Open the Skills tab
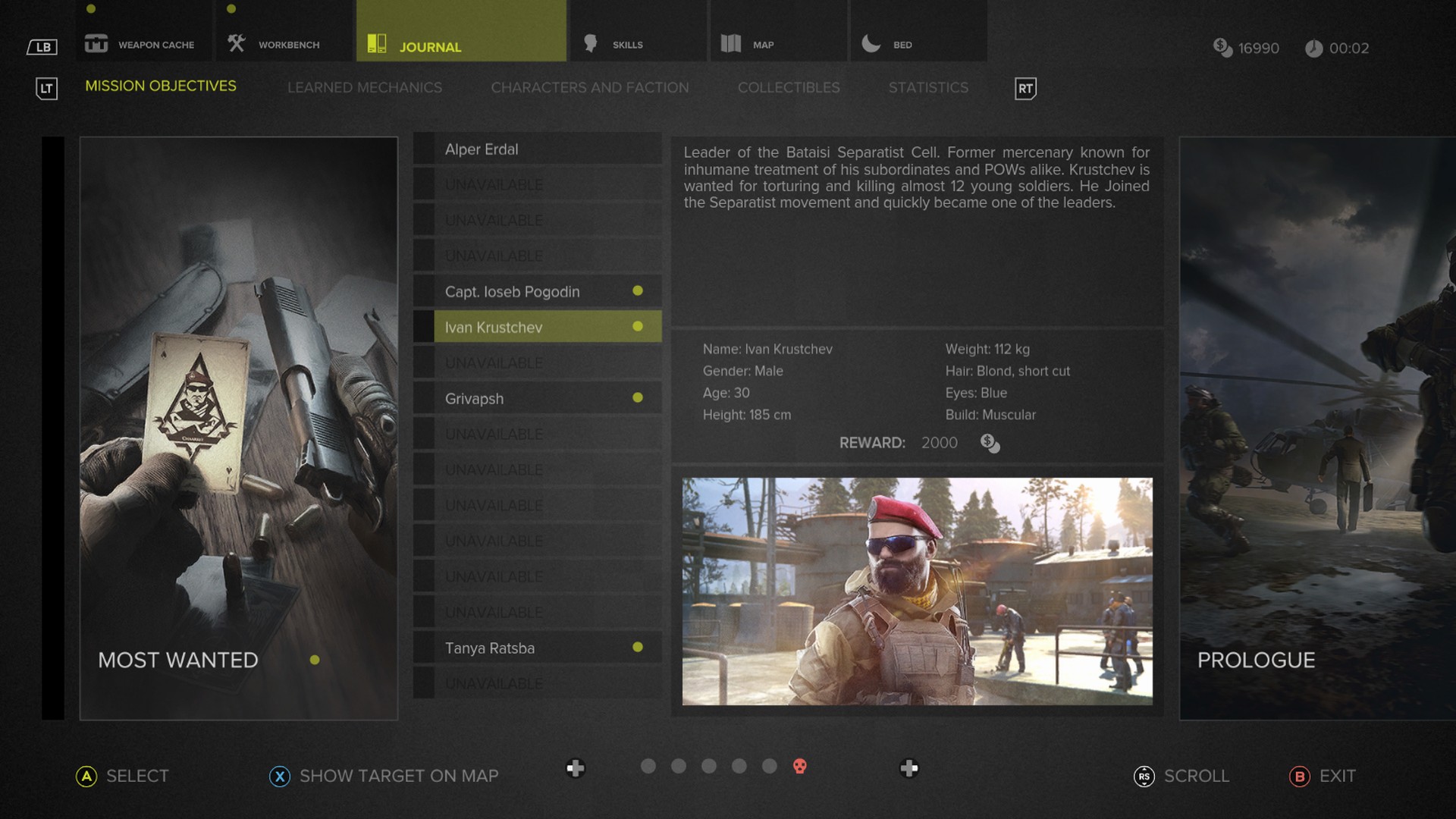 638,31
